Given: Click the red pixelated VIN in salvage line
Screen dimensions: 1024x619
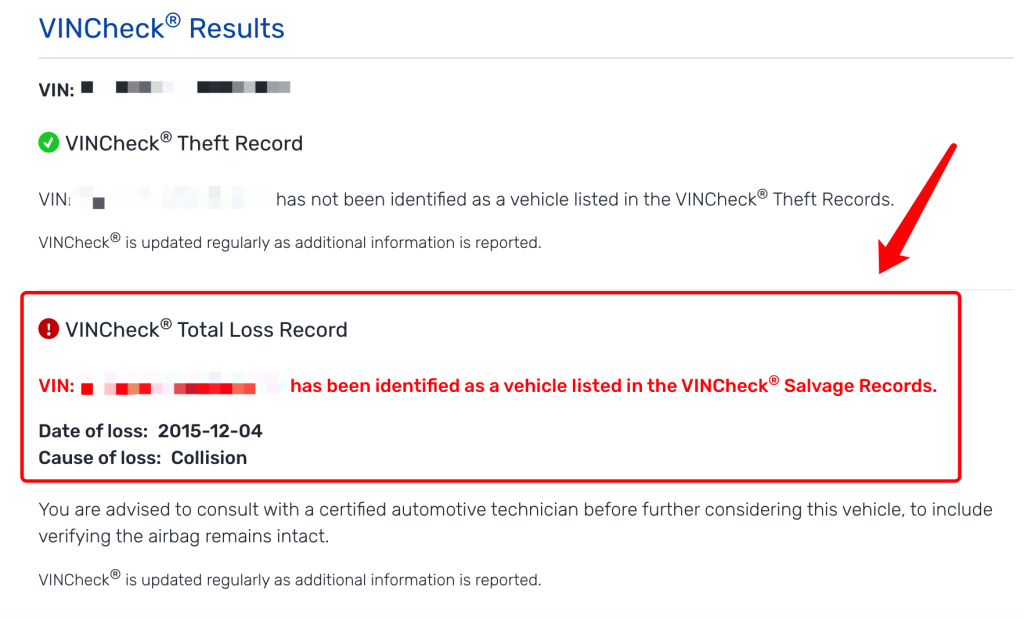Looking at the screenshot, I should [x=182, y=386].
